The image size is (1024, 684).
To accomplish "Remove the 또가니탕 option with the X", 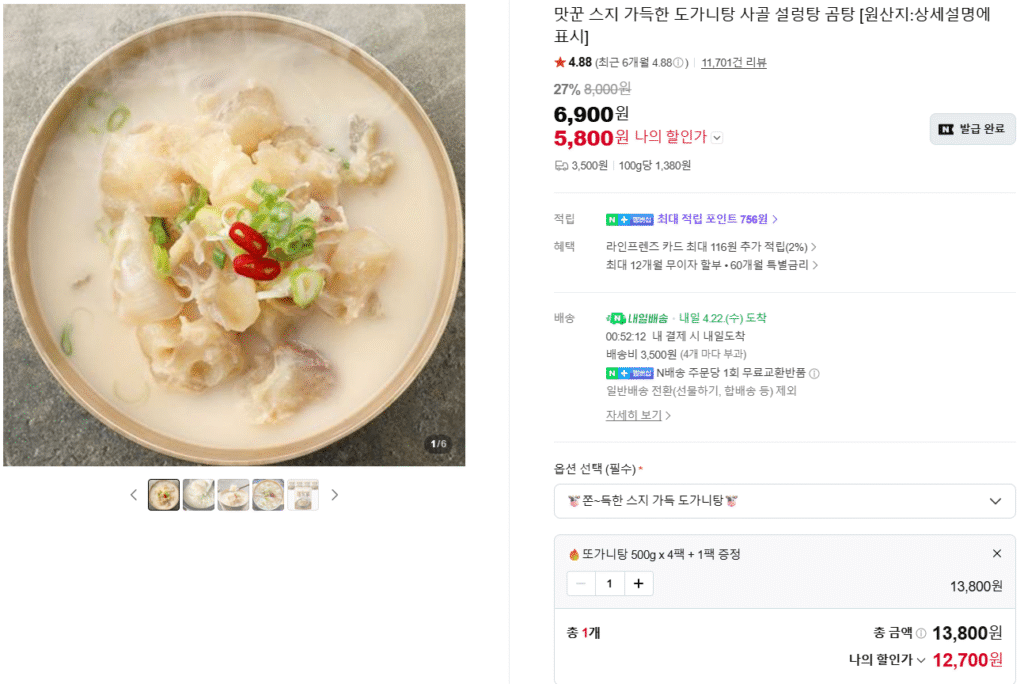I will click(x=997, y=553).
